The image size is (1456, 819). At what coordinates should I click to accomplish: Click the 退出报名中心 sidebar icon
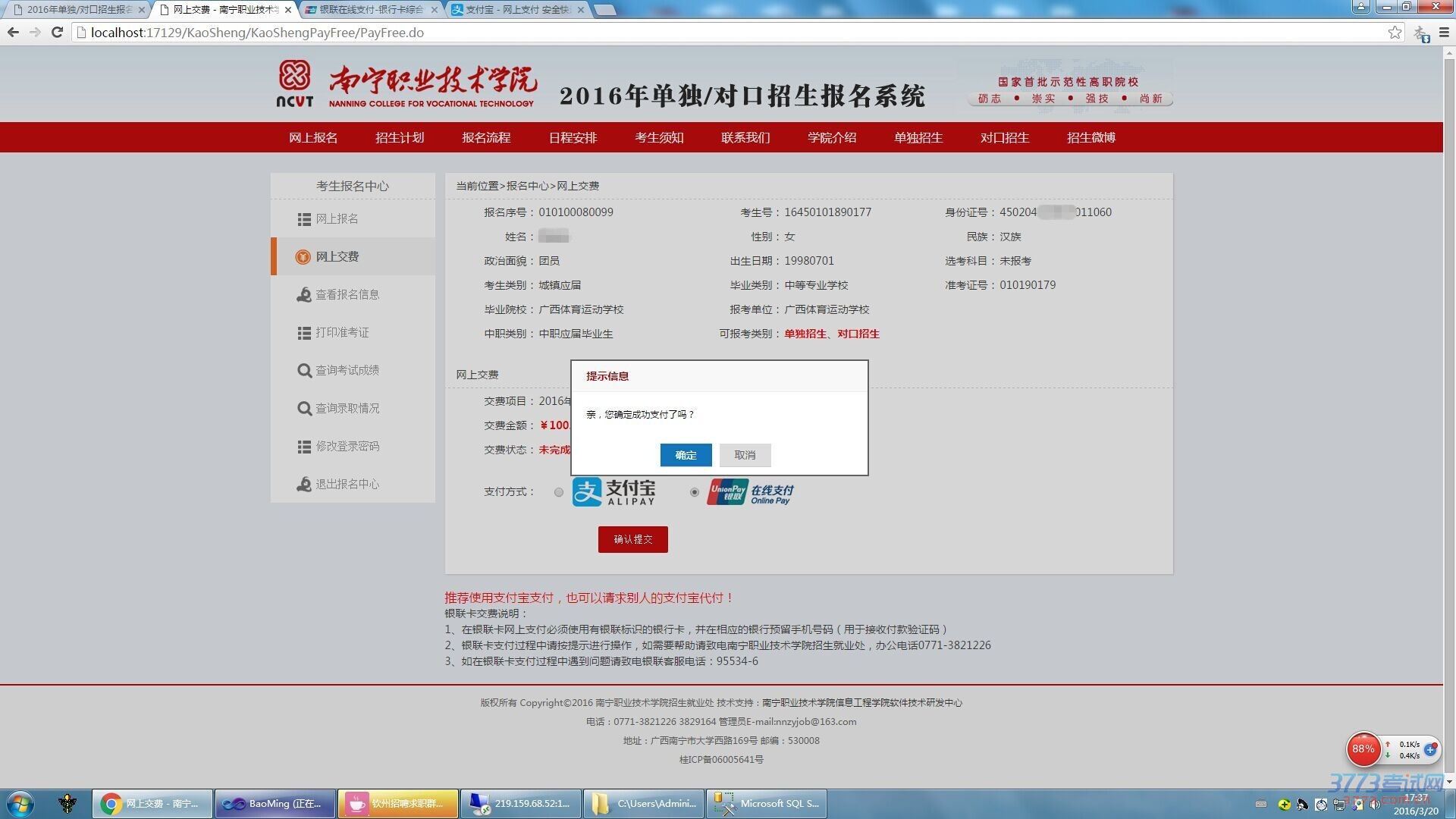[304, 485]
